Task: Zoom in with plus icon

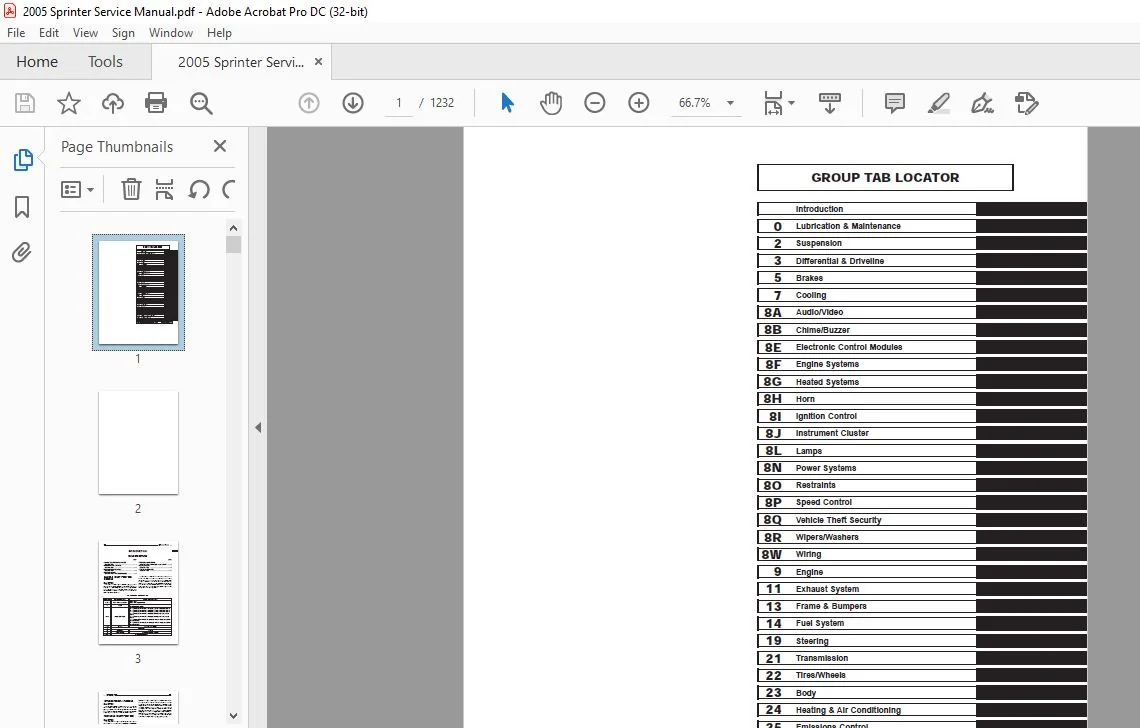Action: click(x=639, y=103)
